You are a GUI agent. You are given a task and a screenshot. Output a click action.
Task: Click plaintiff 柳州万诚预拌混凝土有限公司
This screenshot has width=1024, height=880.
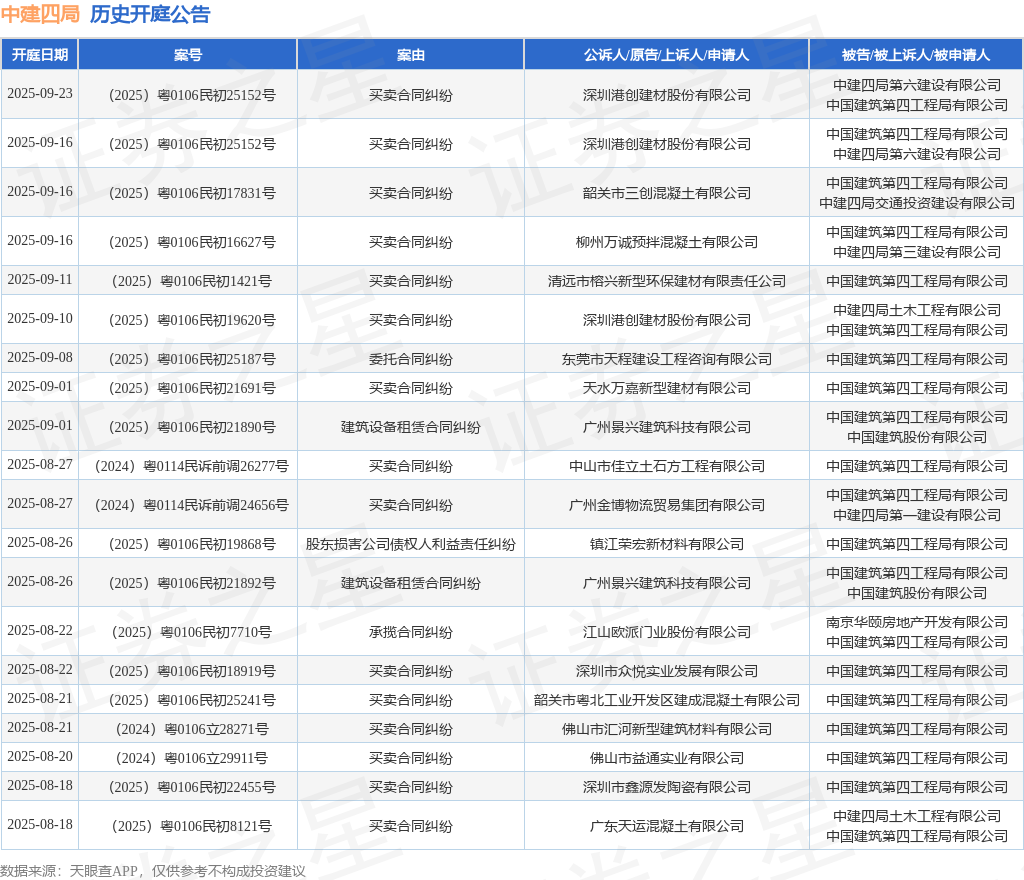(x=667, y=242)
